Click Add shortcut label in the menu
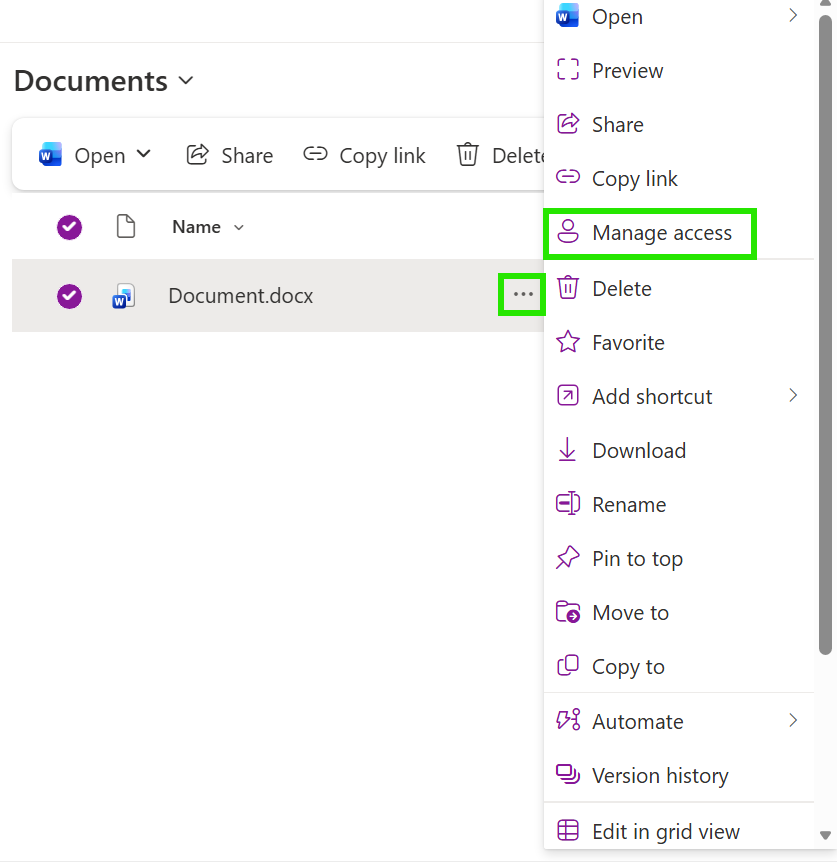 652,396
